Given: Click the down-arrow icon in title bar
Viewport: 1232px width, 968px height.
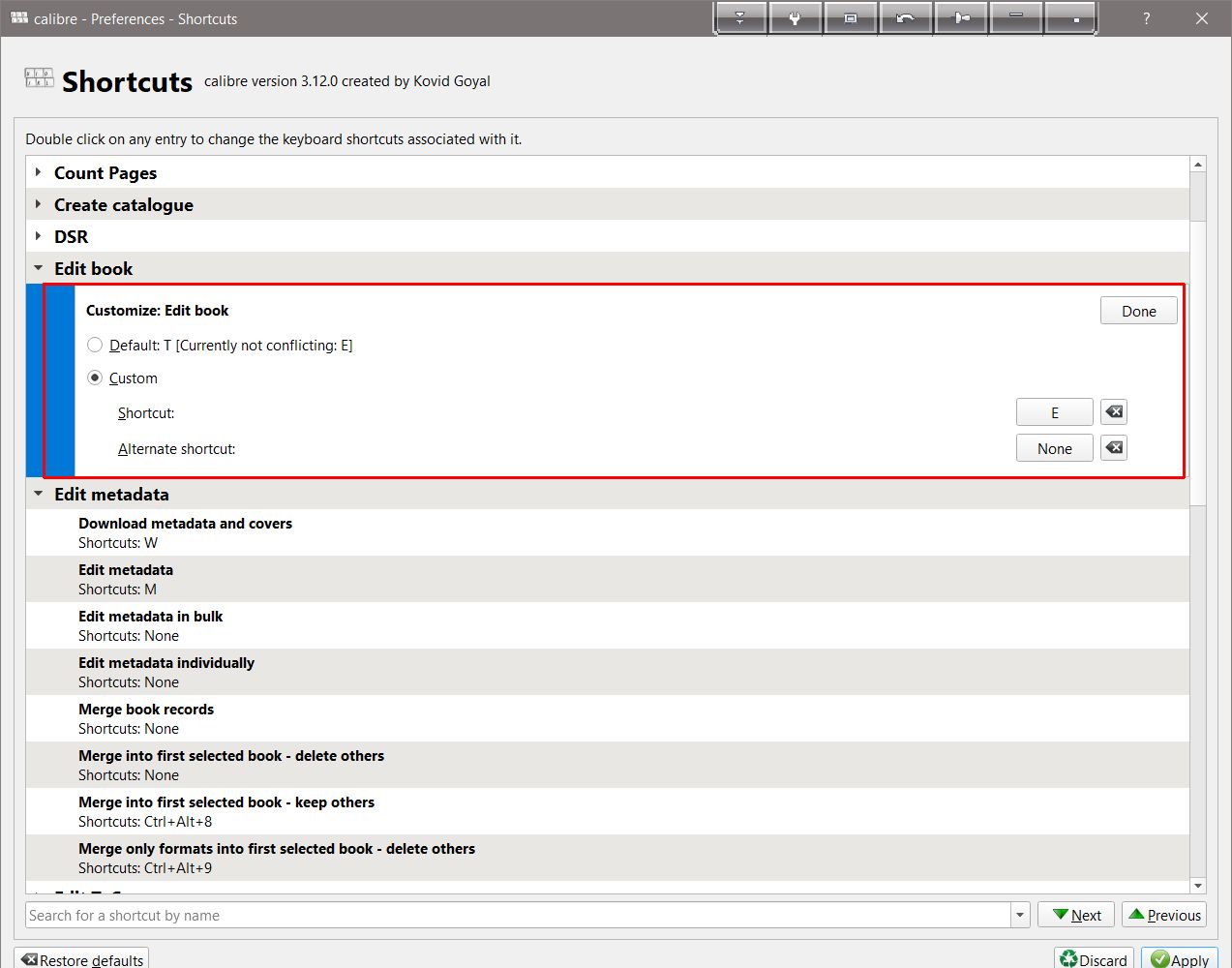Looking at the screenshot, I should 740,18.
